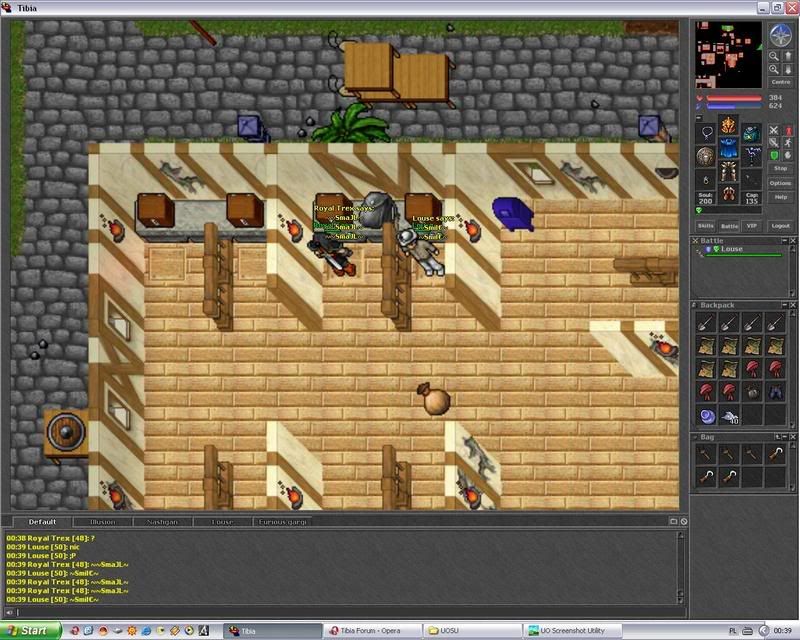Click the ring slot item

coord(706,180)
